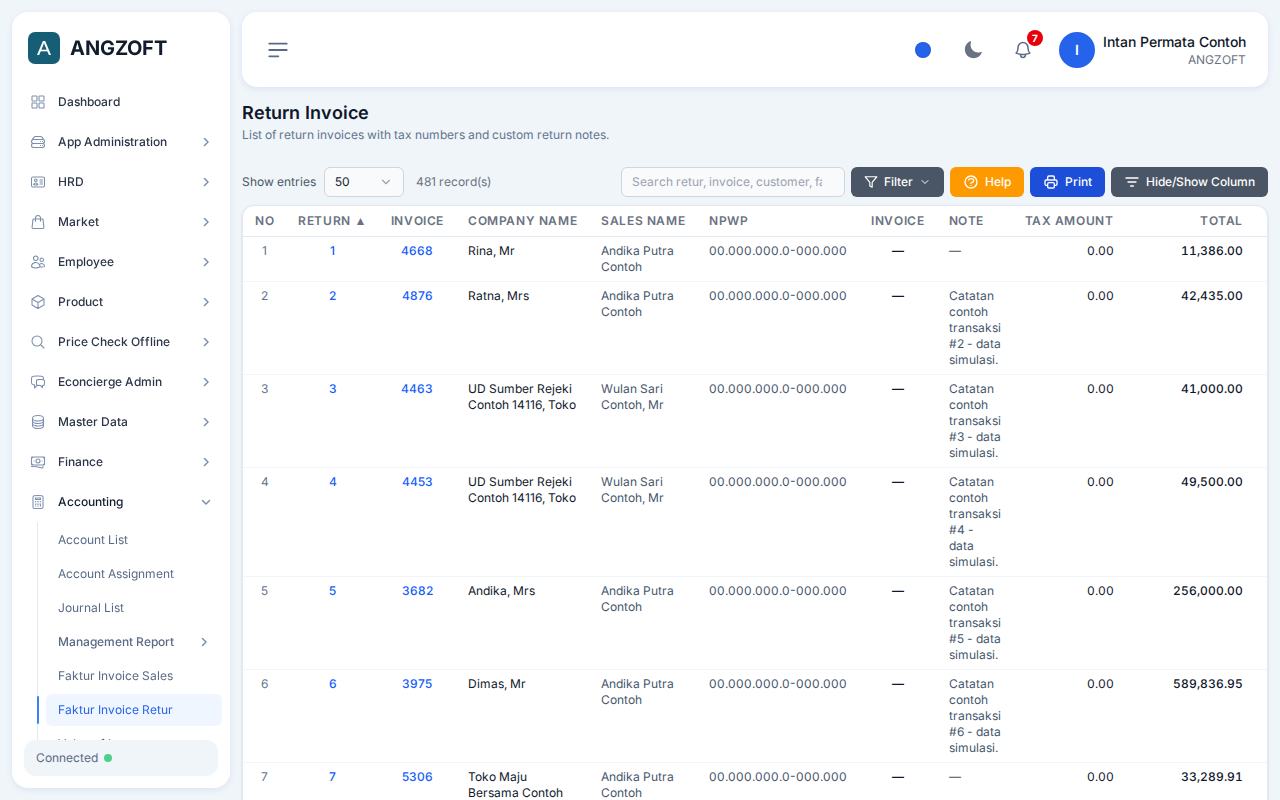The image size is (1280, 800).
Task: Open return number 3 link
Action: 333,389
